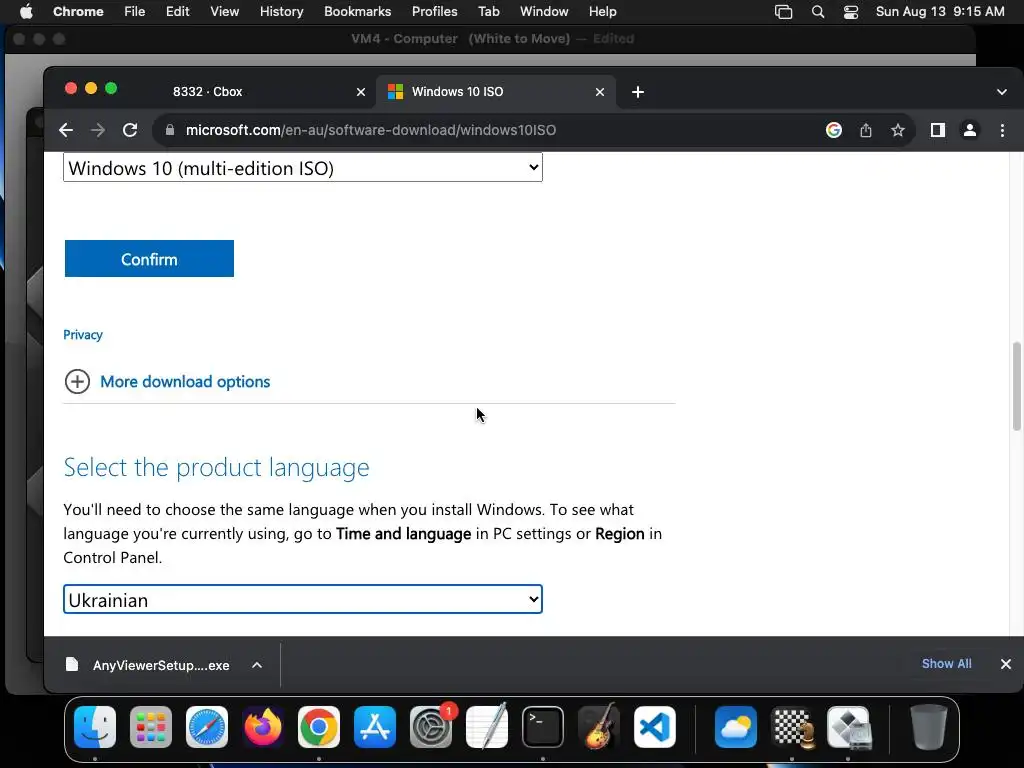Open Boot Camp Assistant from the Dock
The width and height of the screenshot is (1024, 768).
849,726
